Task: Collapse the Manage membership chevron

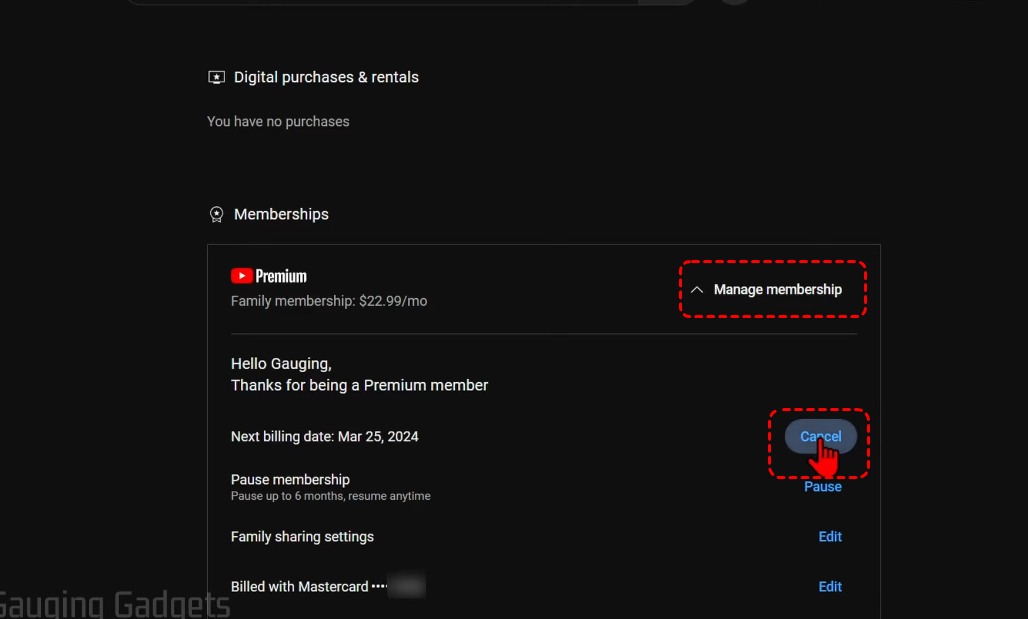Action: [697, 290]
